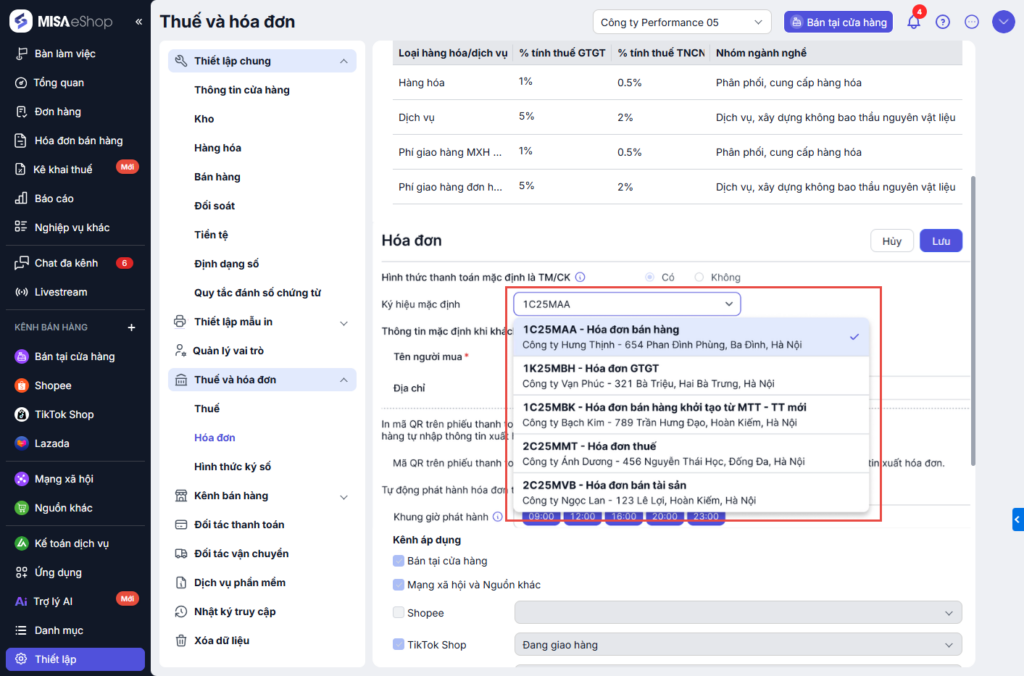
Task: Click the Hủy cancel button
Action: tap(891, 241)
